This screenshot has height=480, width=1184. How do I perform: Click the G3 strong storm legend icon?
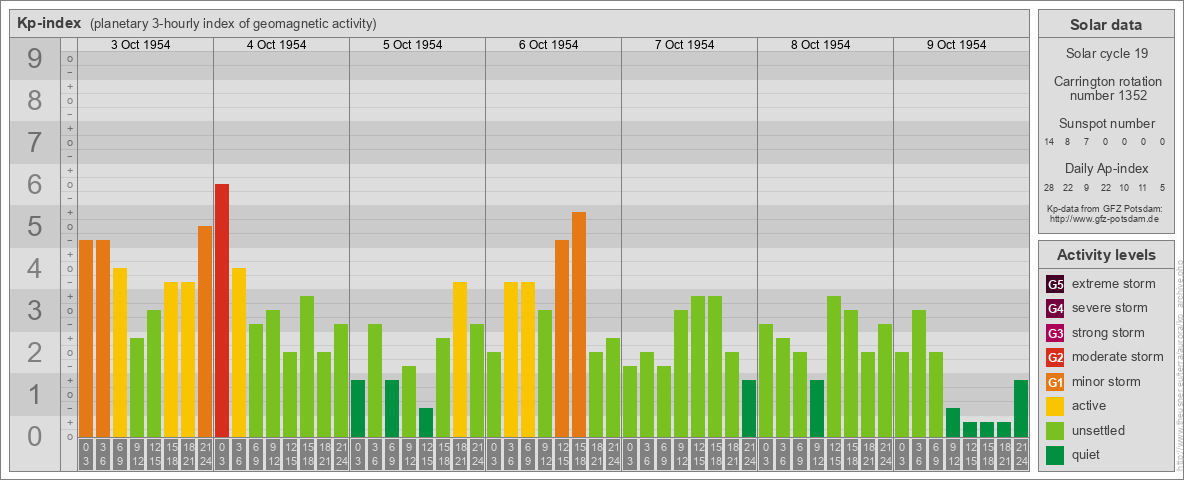1055,333
